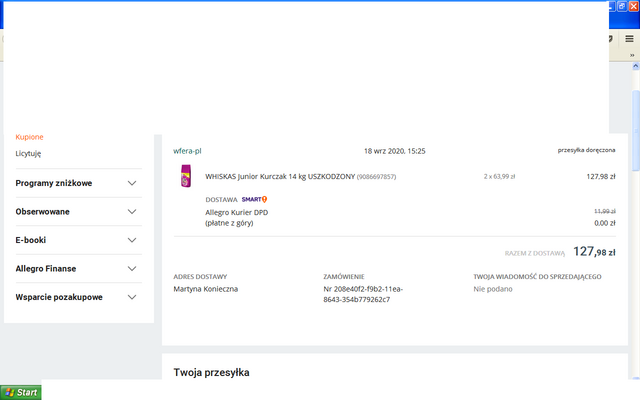Open the Licytuję bids link

[28, 154]
